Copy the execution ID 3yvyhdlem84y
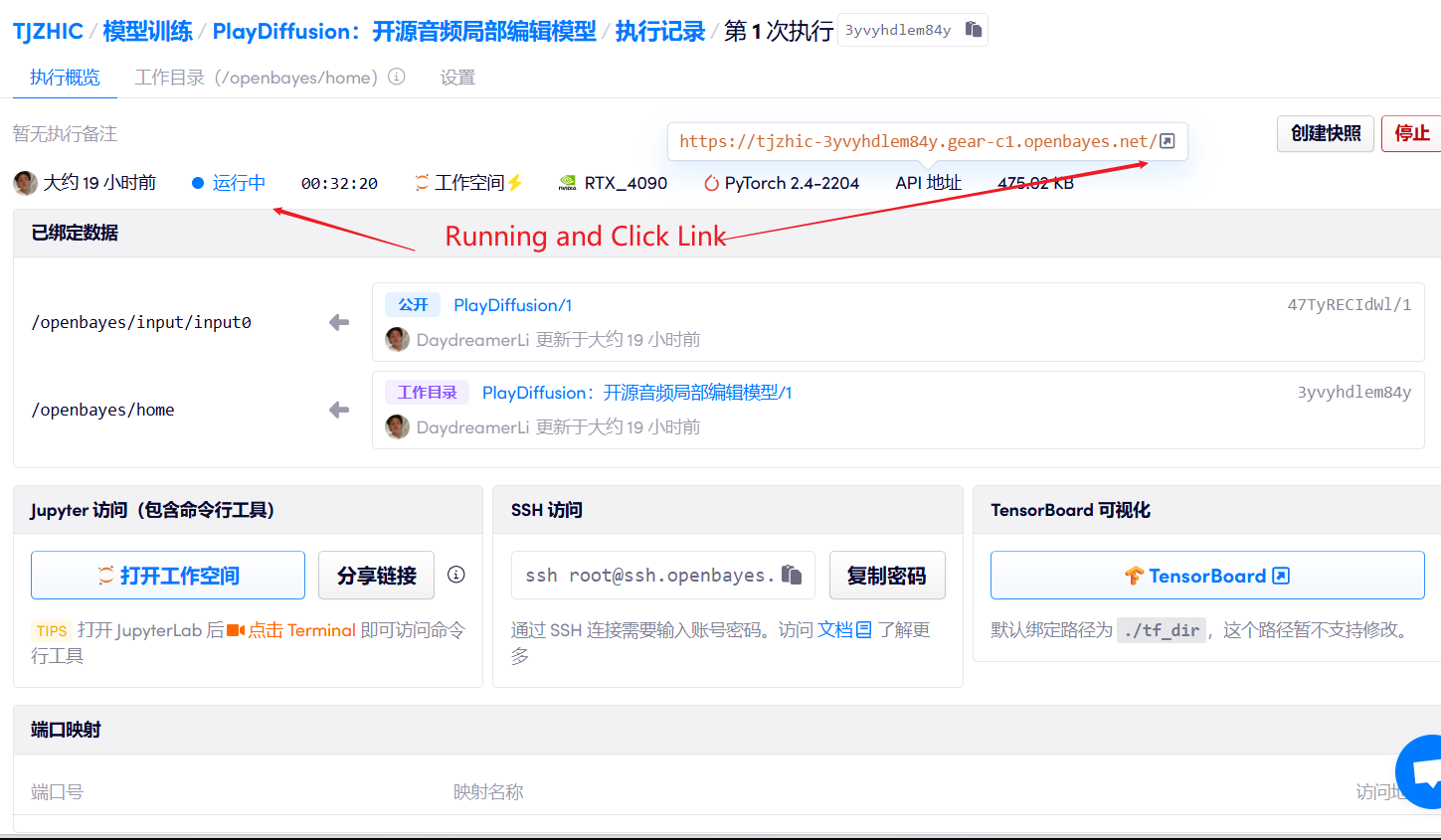Image resolution: width=1441 pixels, height=840 pixels. [x=974, y=30]
